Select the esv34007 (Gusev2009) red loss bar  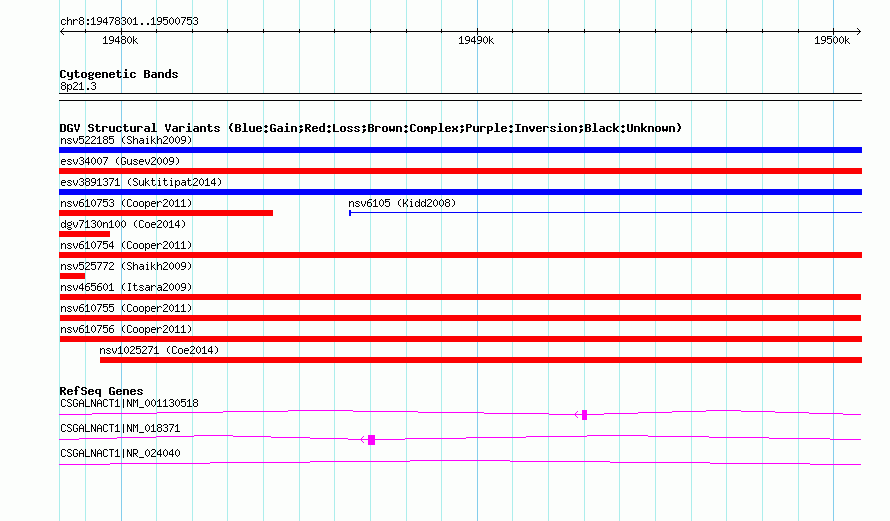(x=460, y=171)
